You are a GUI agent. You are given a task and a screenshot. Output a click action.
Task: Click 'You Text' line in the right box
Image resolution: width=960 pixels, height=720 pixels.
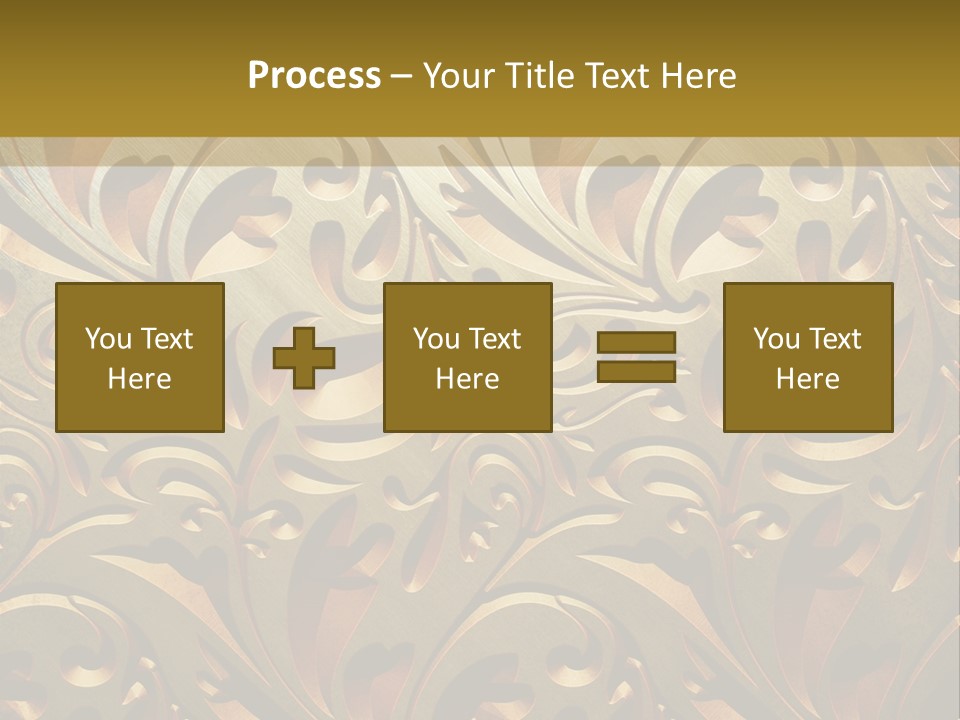click(808, 339)
